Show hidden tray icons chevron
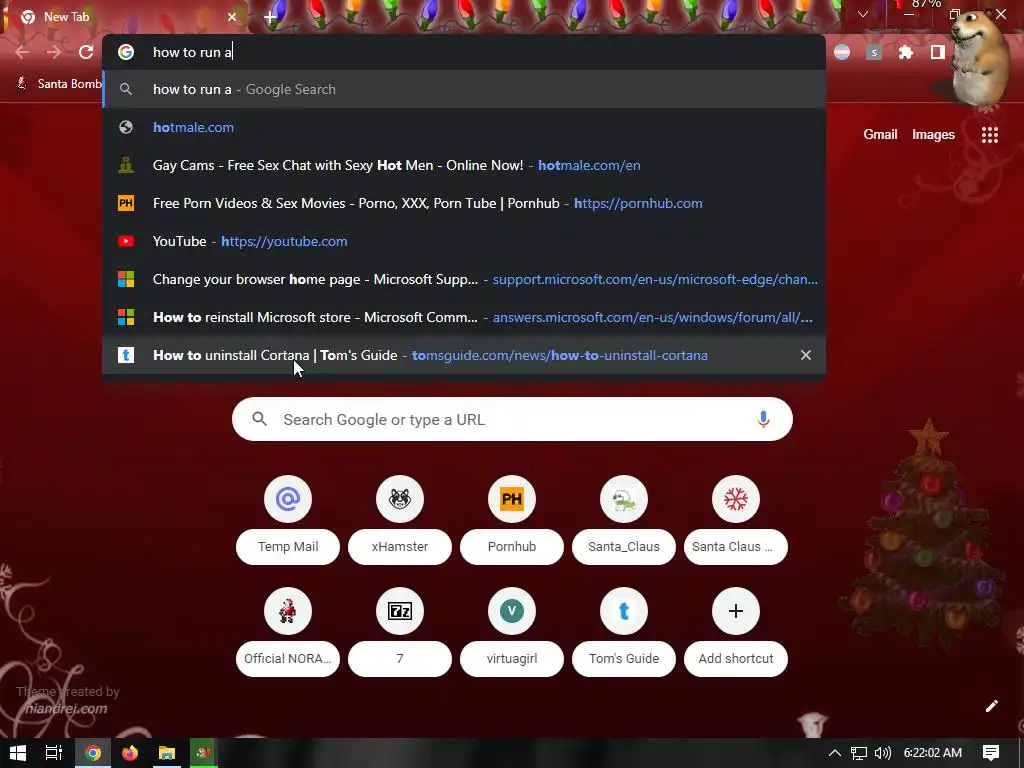The width and height of the screenshot is (1024, 768). (x=835, y=753)
